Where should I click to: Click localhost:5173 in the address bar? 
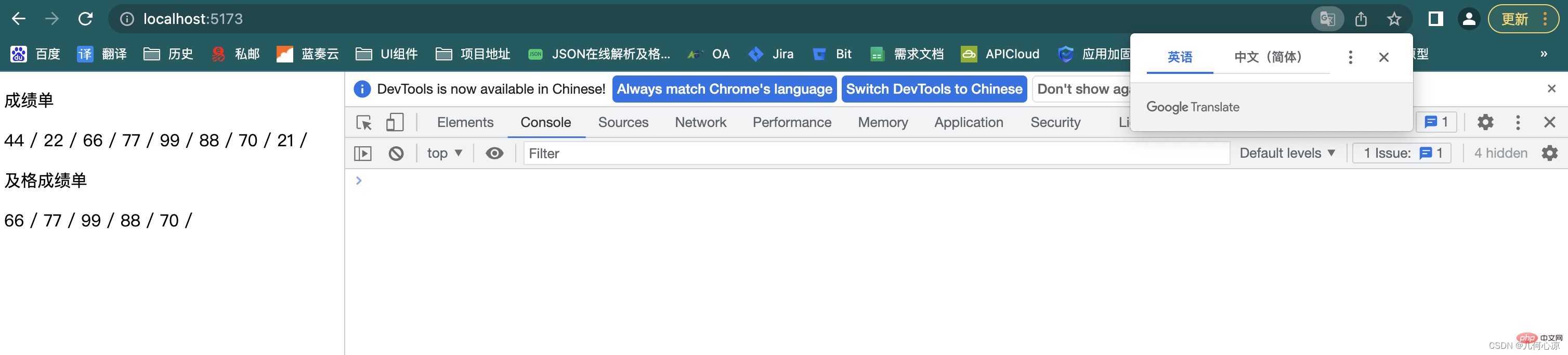click(193, 19)
